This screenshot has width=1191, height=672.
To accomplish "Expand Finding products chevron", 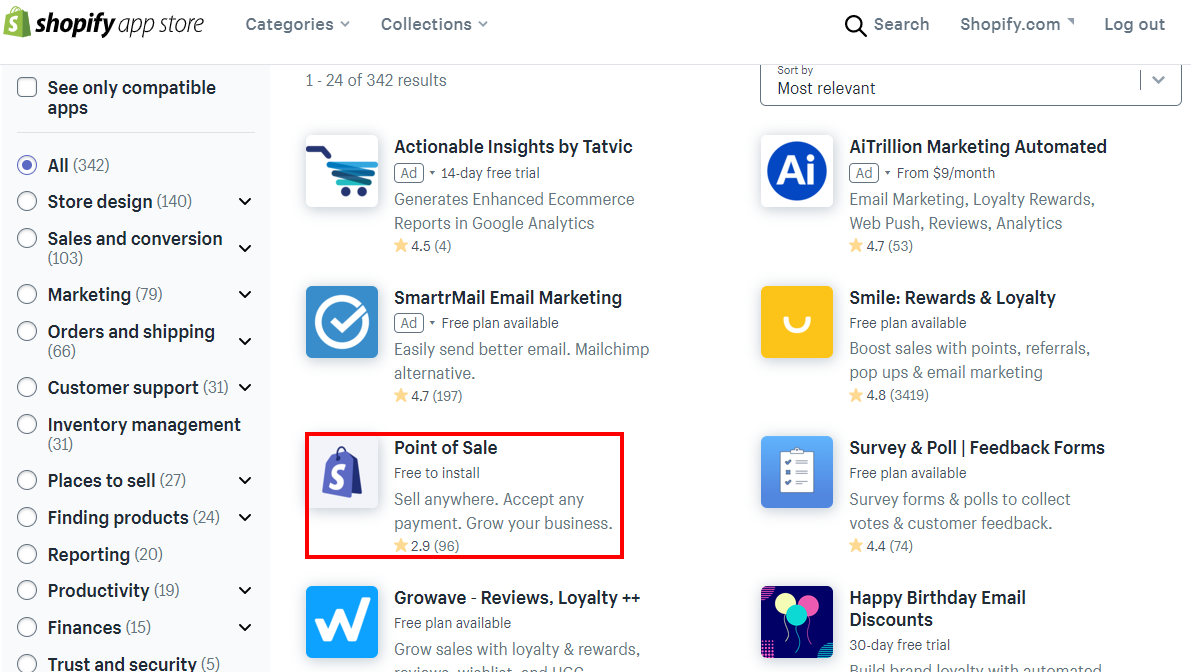I will pos(245,518).
